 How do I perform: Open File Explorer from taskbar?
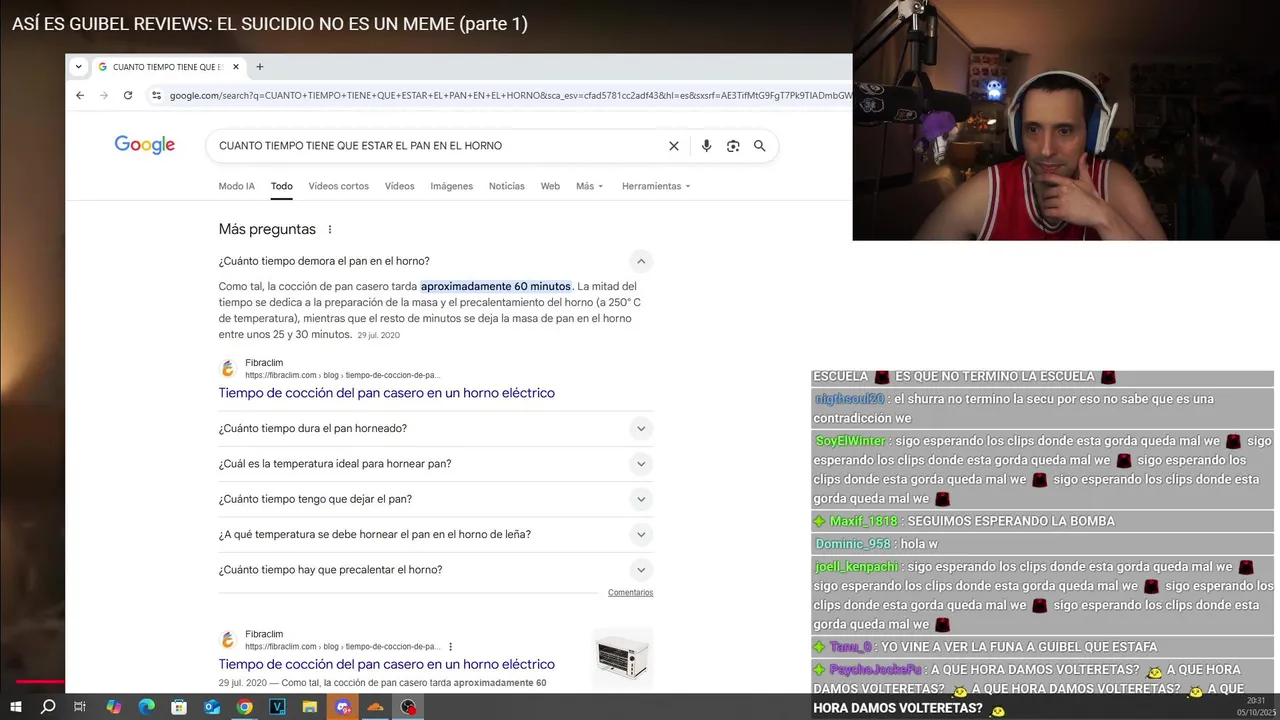click(310, 707)
